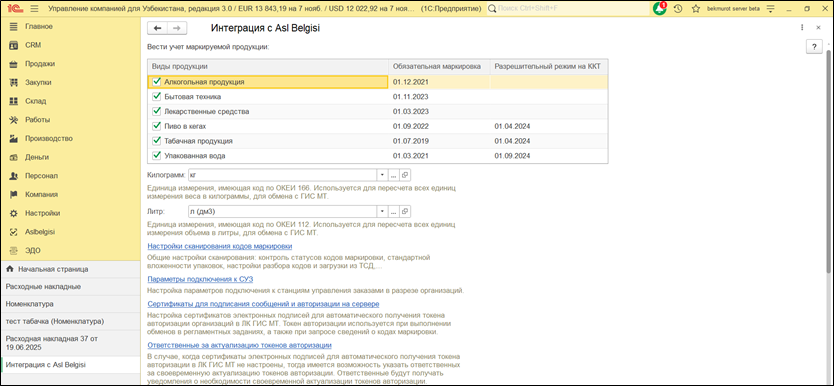Click the ЭДО section icon
This screenshot has height=386, width=834.
14,250
